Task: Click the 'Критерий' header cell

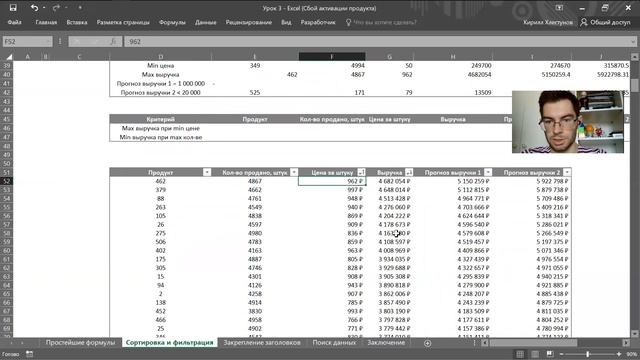Action: click(x=160, y=119)
